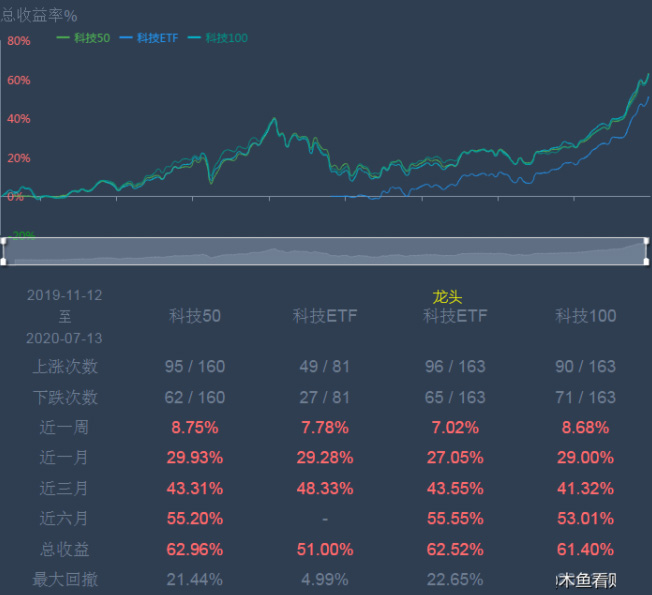Select the 龙头 科技ETF column header
Screen dimensions: 652x595
(455, 316)
